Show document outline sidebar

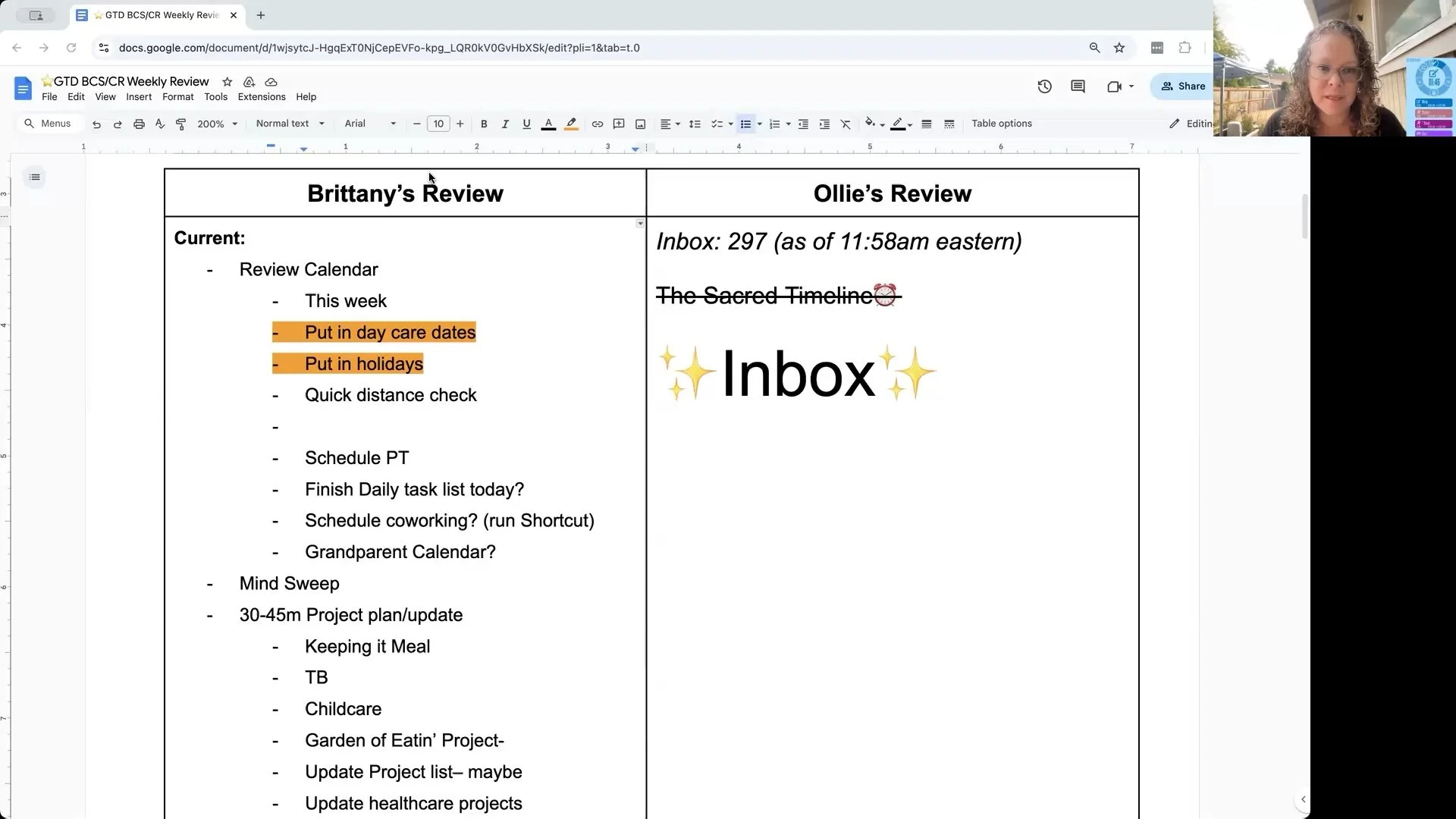tap(35, 177)
